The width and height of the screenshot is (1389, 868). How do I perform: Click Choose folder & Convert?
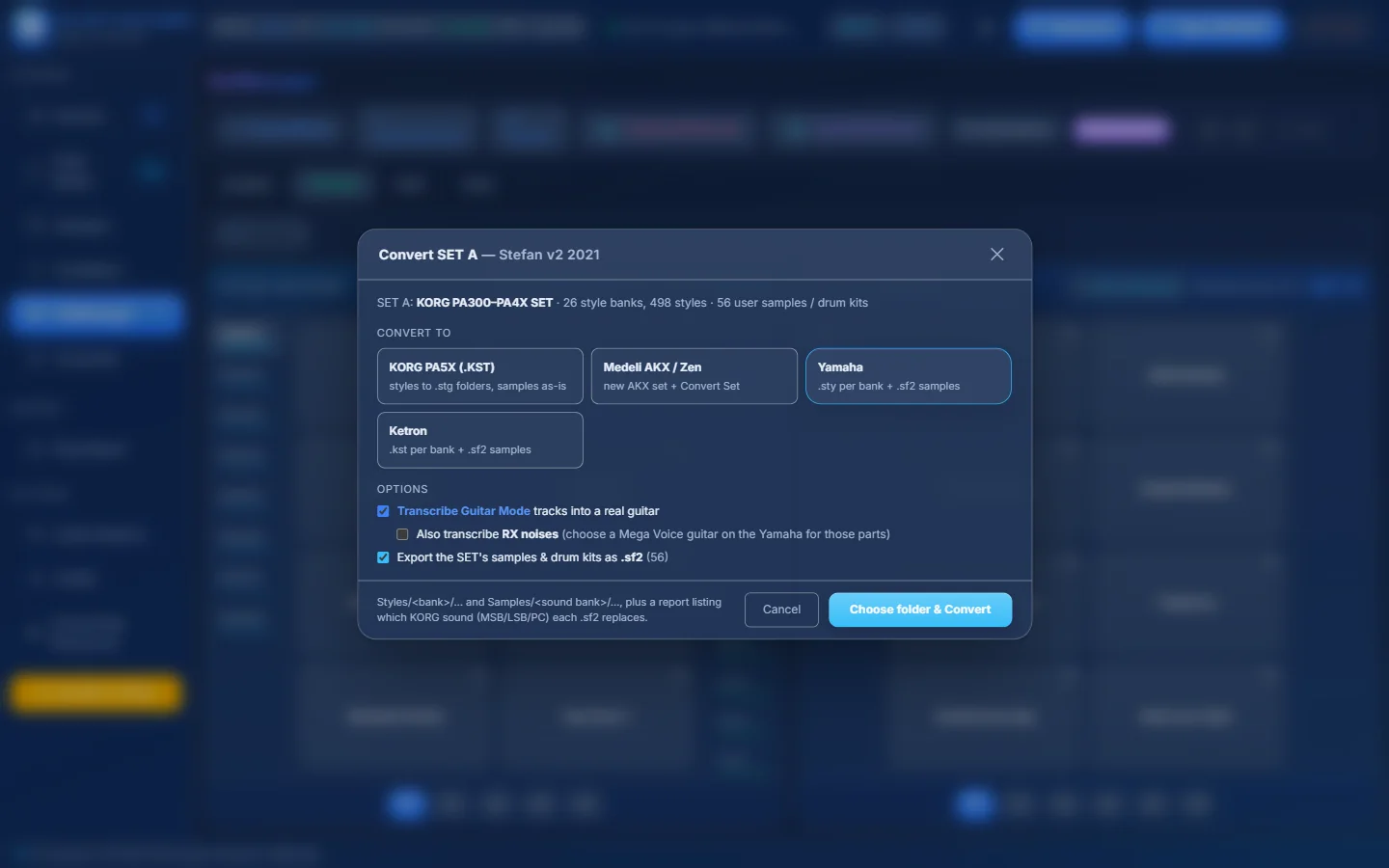click(920, 610)
